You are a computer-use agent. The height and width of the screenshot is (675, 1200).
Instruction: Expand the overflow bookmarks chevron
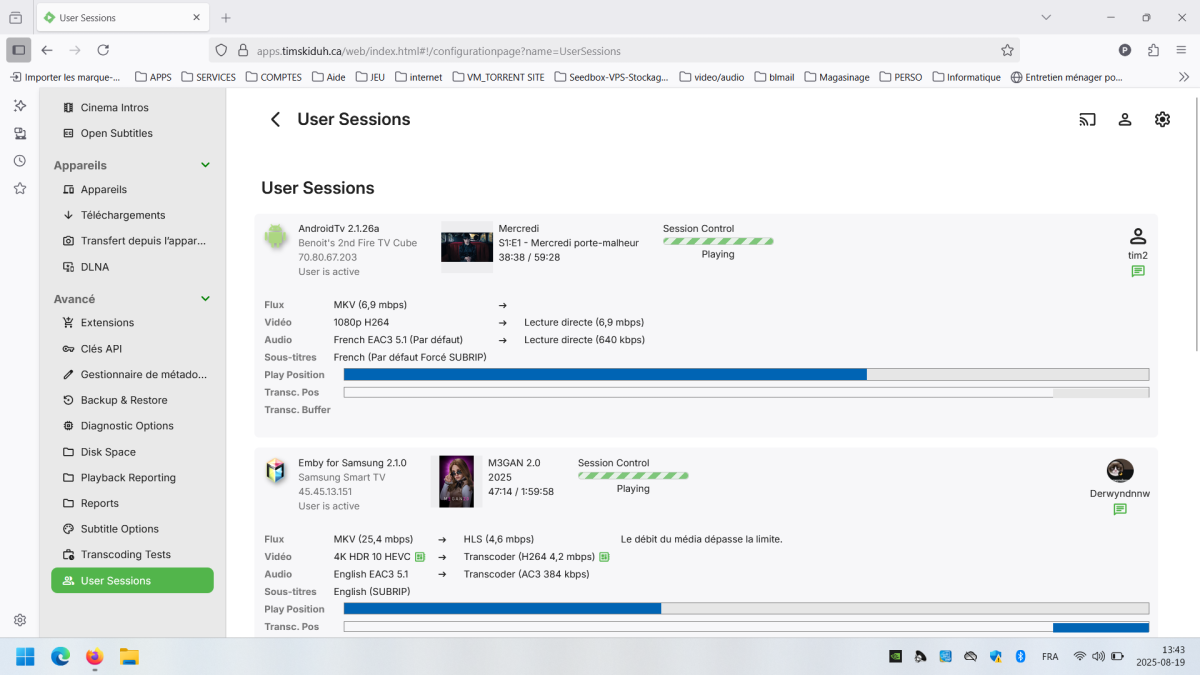pyautogui.click(x=1183, y=76)
